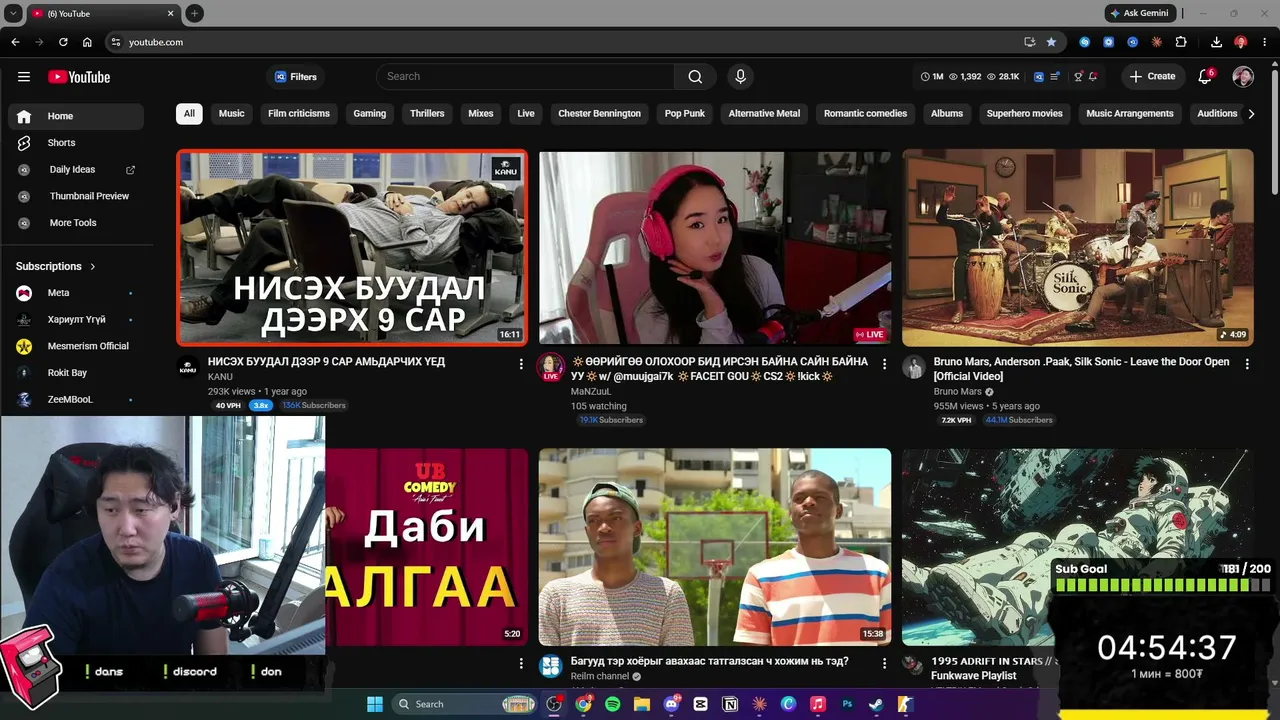
Task: Open Chrome downloads
Action: [1216, 42]
